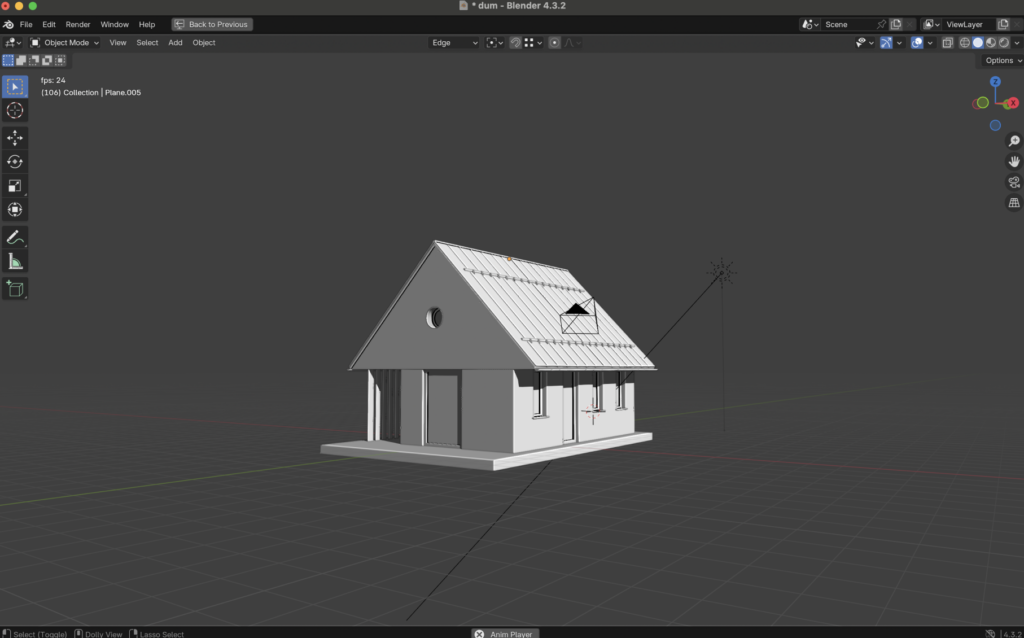1024x638 pixels.
Task: Click the pin scene icon
Action: tap(881, 24)
